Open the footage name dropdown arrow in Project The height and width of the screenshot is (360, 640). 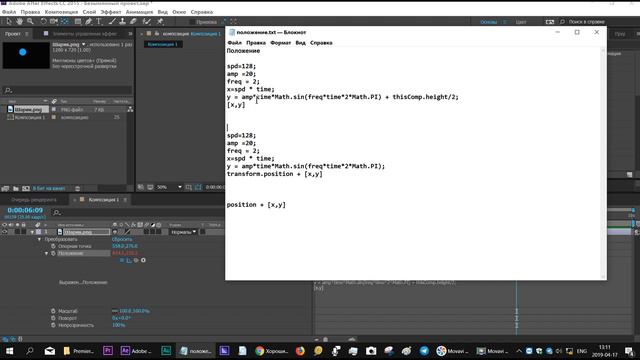[84, 44]
